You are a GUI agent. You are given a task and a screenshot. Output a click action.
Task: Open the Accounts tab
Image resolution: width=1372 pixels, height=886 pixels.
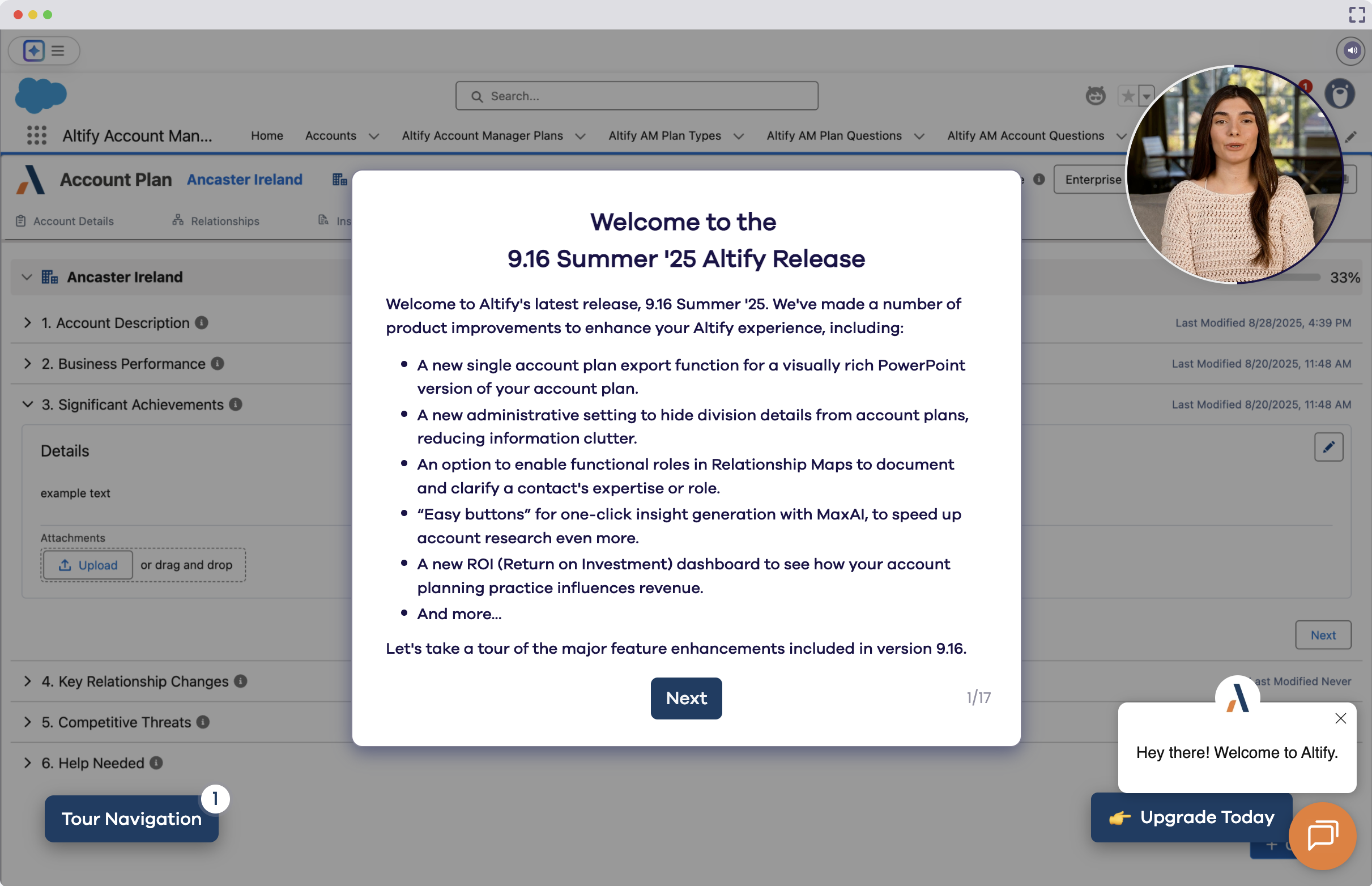click(331, 135)
